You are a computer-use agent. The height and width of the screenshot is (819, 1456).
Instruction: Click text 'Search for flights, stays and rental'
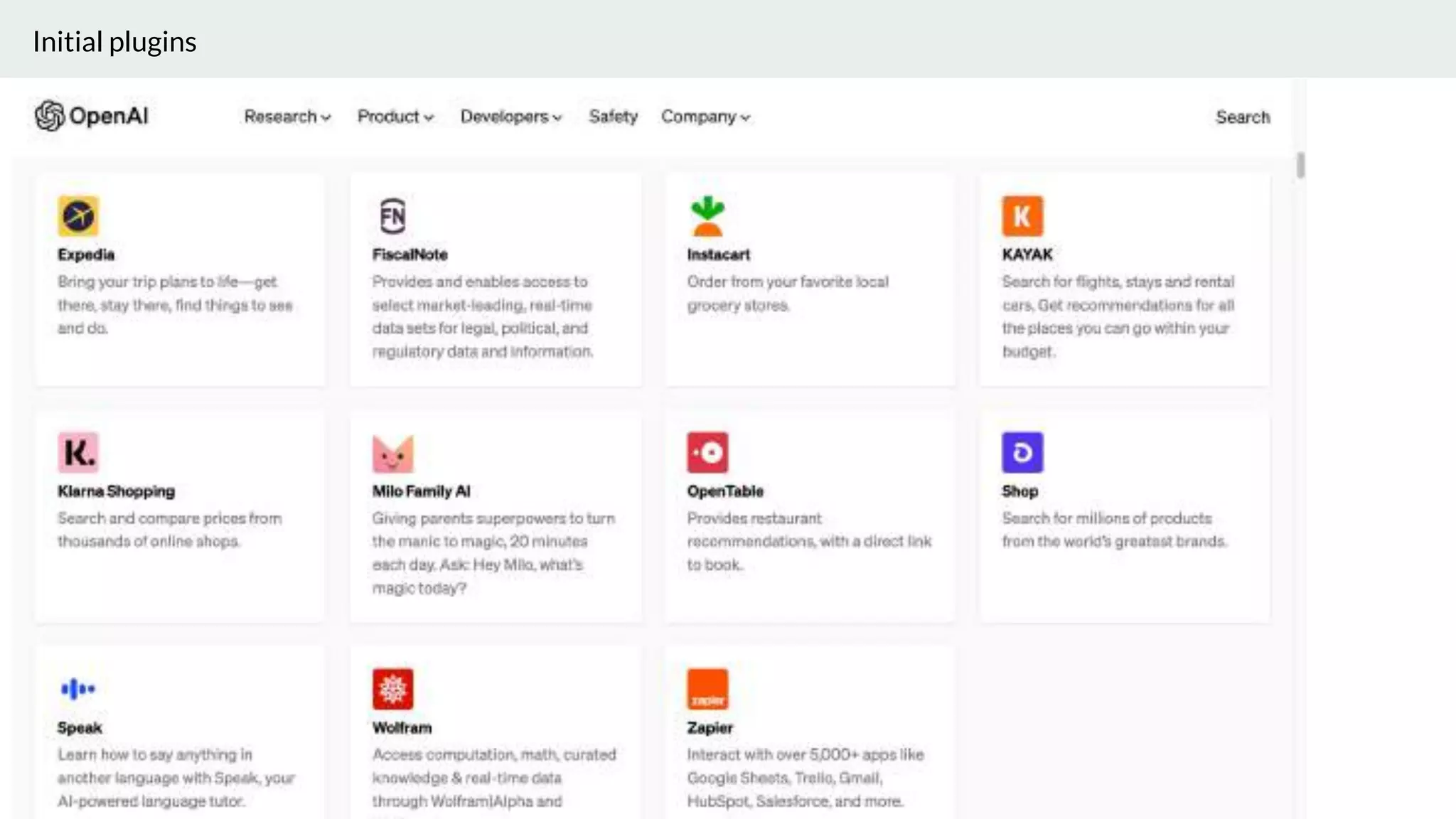[1118, 282]
